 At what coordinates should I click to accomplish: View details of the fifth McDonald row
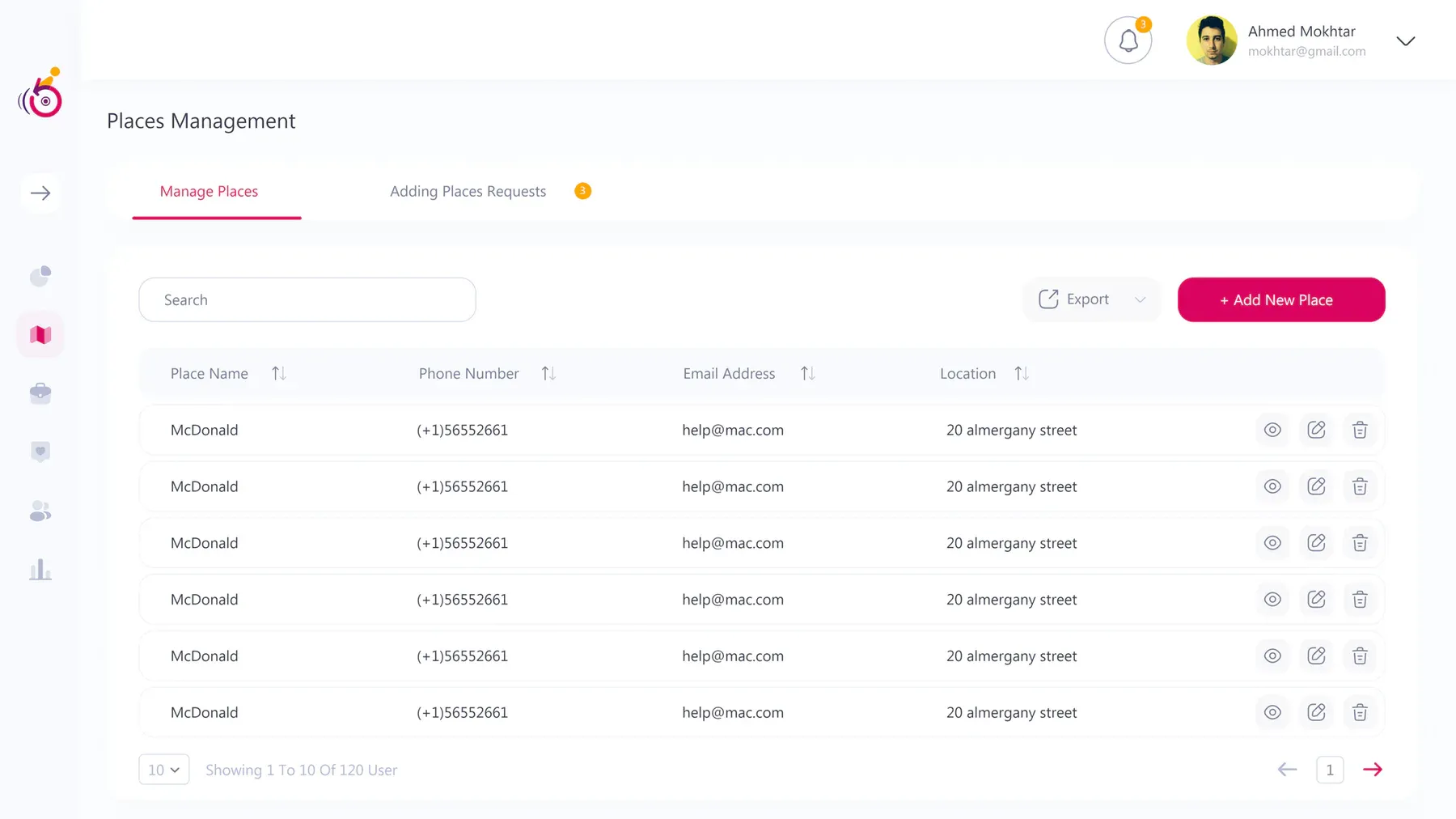point(1272,656)
